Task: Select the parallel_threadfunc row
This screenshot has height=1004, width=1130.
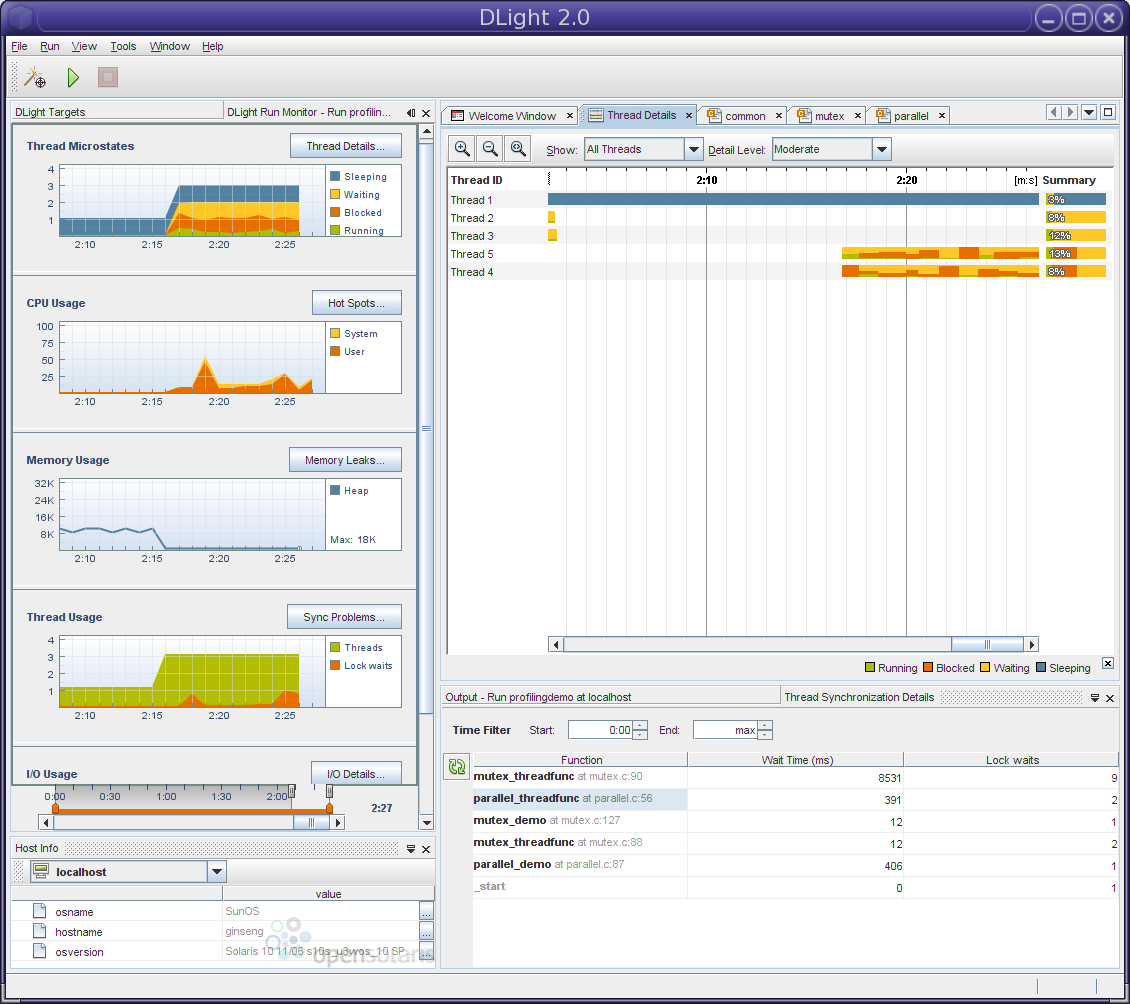Action: coord(796,799)
